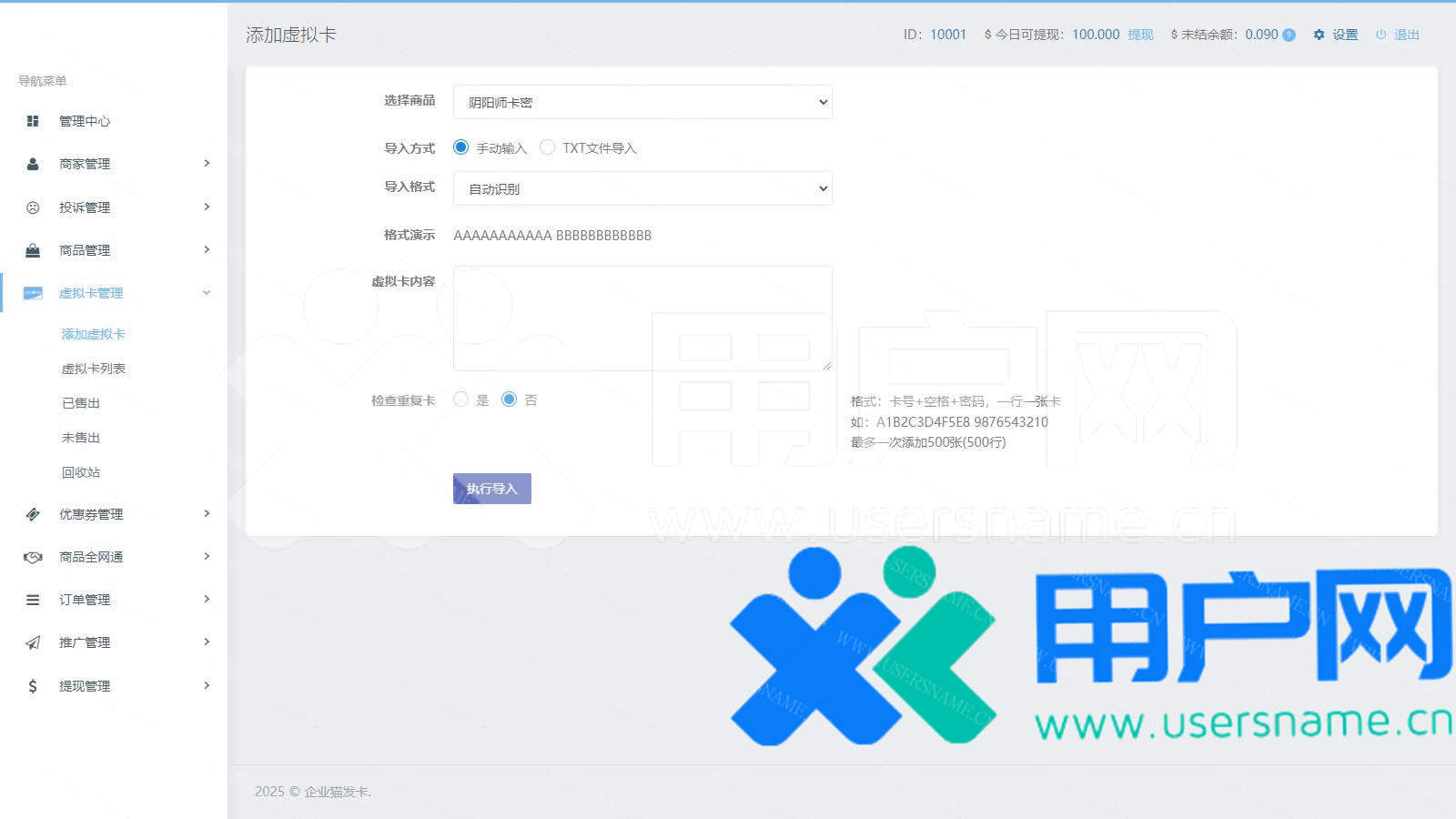1456x819 pixels.
Task: Click the 商品全网通 handshake icon
Action: coord(33,557)
